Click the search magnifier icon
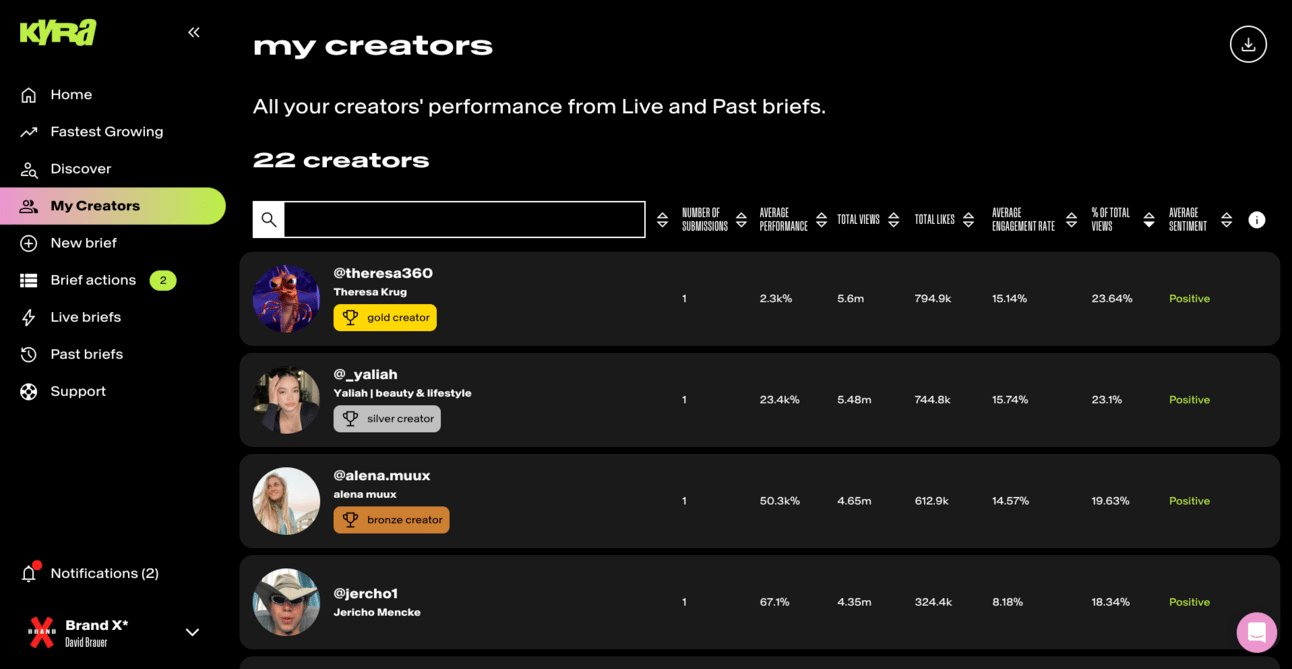The height and width of the screenshot is (669, 1292). (269, 220)
